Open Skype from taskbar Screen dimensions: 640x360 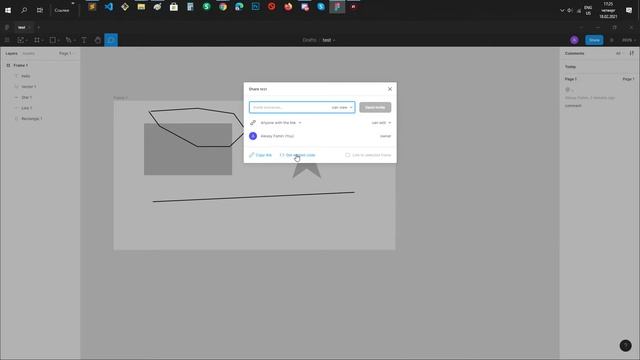(x=321, y=7)
